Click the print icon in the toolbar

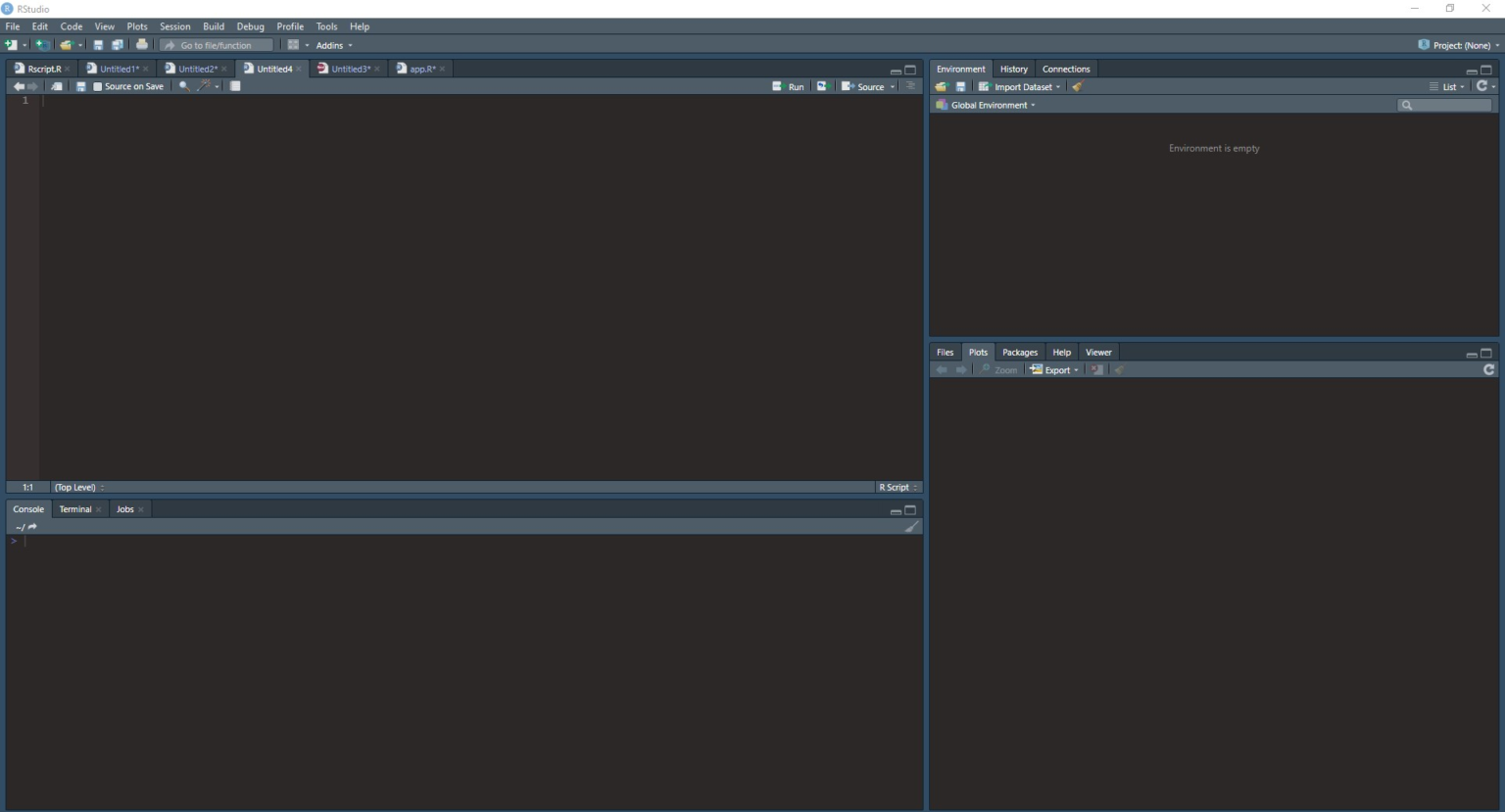pyautogui.click(x=141, y=44)
